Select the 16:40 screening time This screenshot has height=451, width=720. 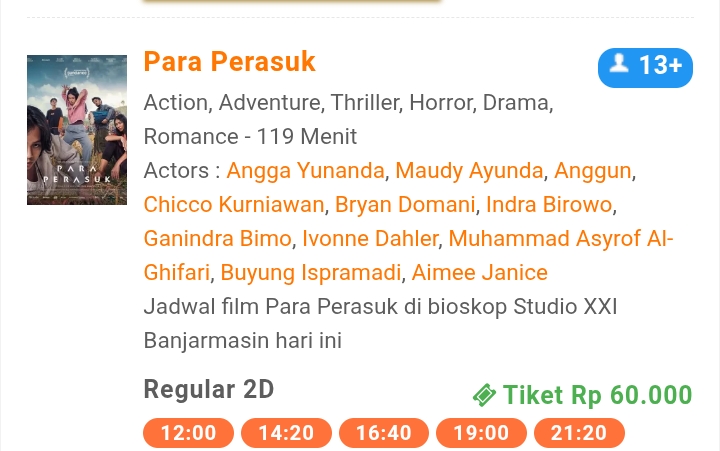pyautogui.click(x=384, y=433)
